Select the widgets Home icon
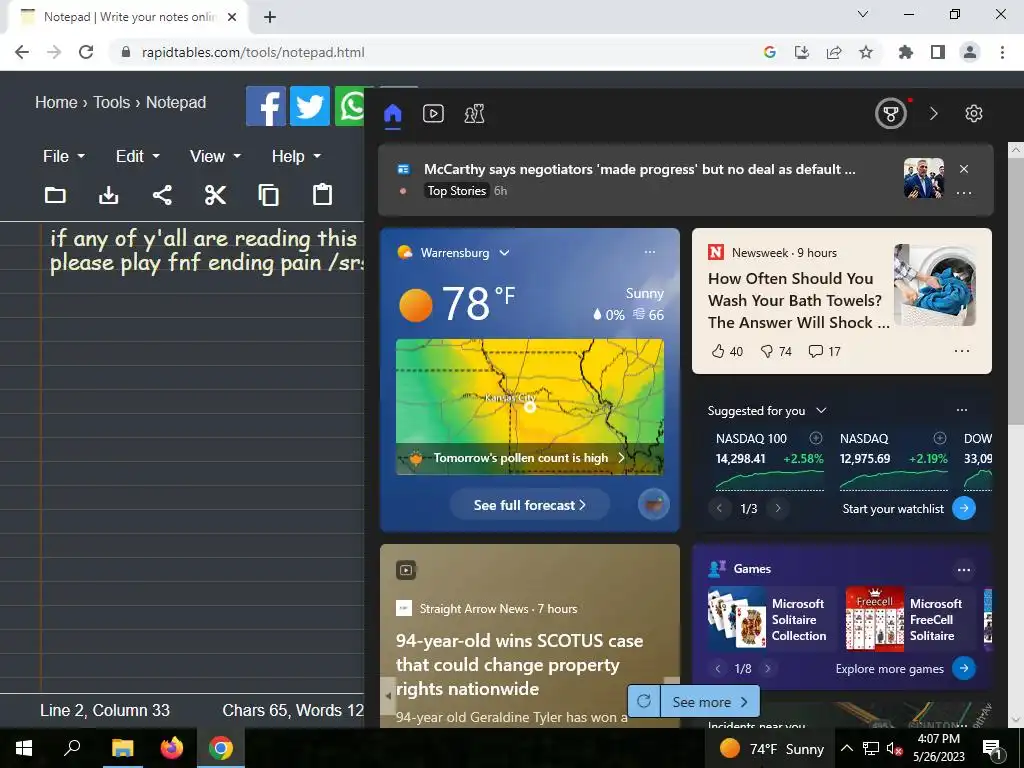Image resolution: width=1024 pixels, height=768 pixels. coord(392,114)
